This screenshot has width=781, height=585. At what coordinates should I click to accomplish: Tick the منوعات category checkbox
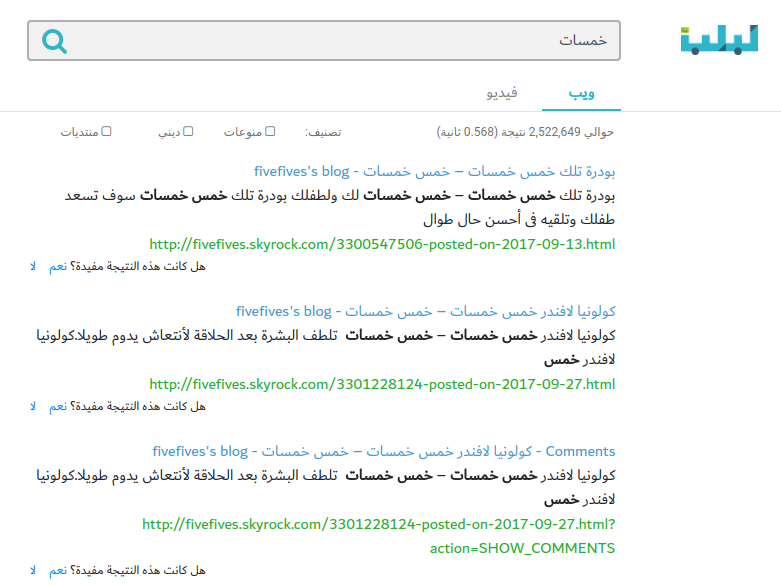tap(270, 131)
